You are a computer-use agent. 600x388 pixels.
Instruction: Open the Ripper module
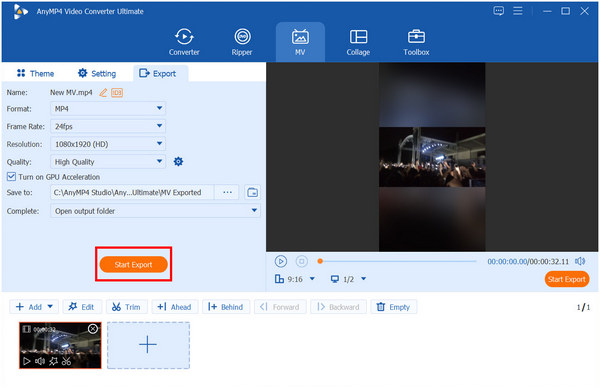(242, 42)
